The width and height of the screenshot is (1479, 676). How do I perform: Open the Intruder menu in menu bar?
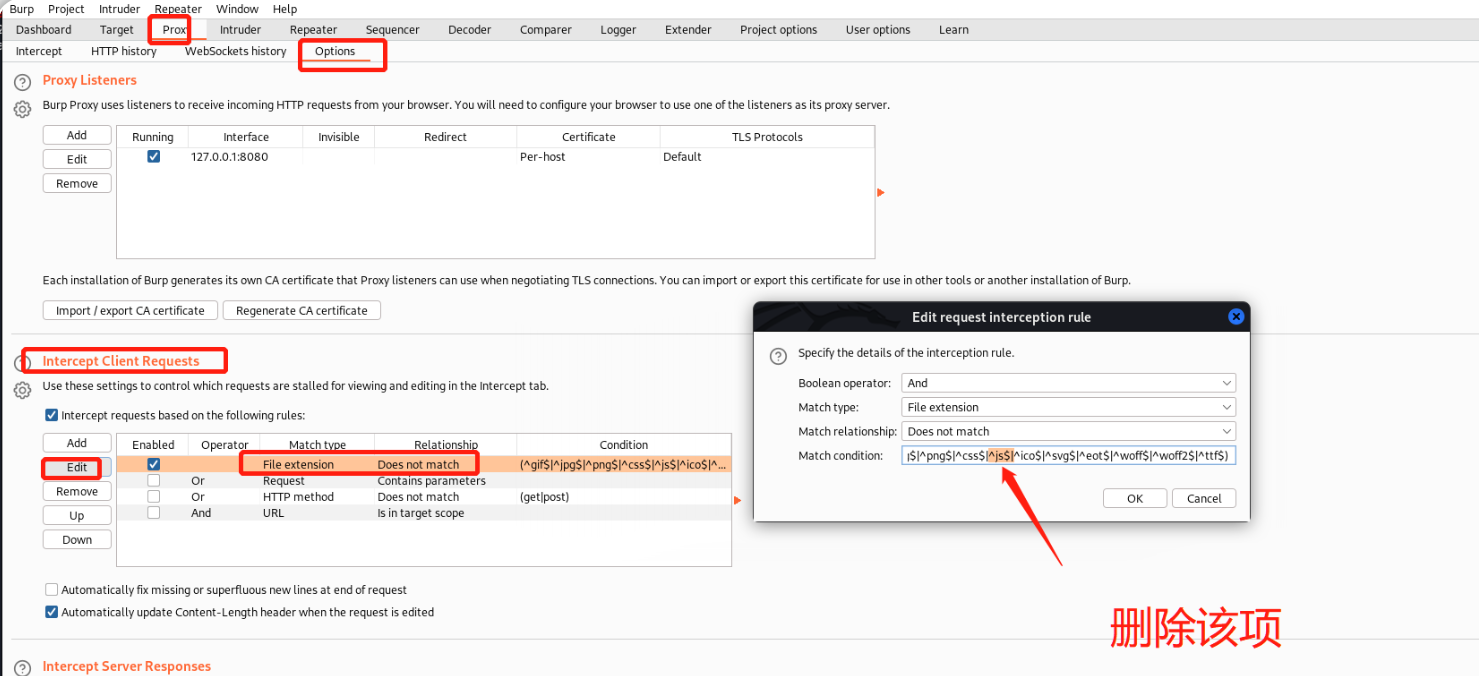tap(119, 9)
